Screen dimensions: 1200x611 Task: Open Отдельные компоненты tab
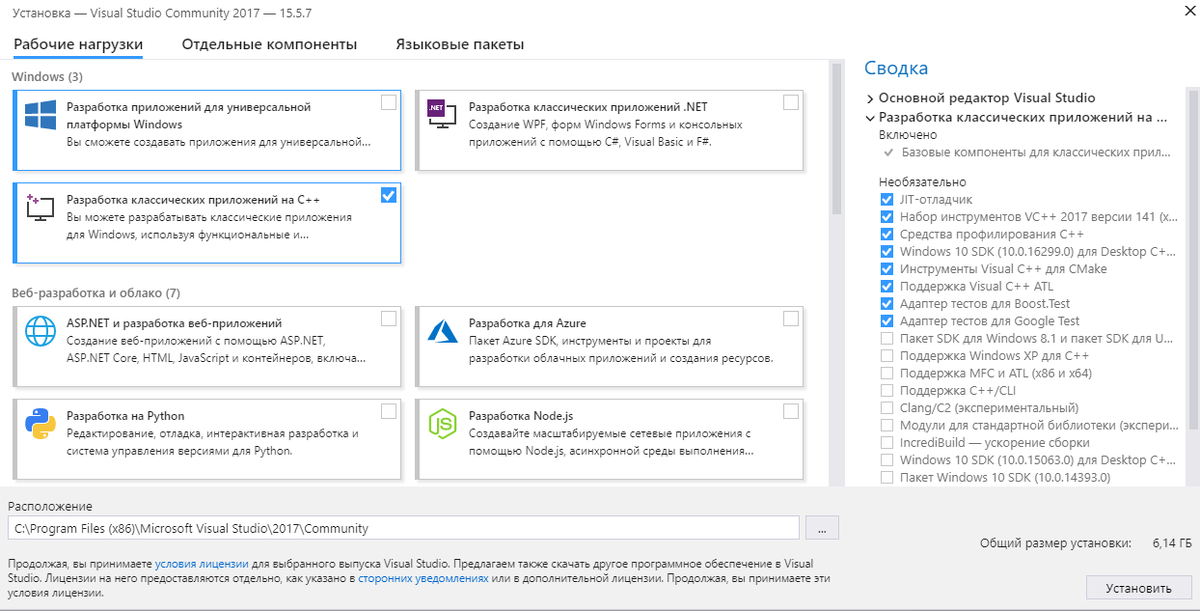point(269,45)
